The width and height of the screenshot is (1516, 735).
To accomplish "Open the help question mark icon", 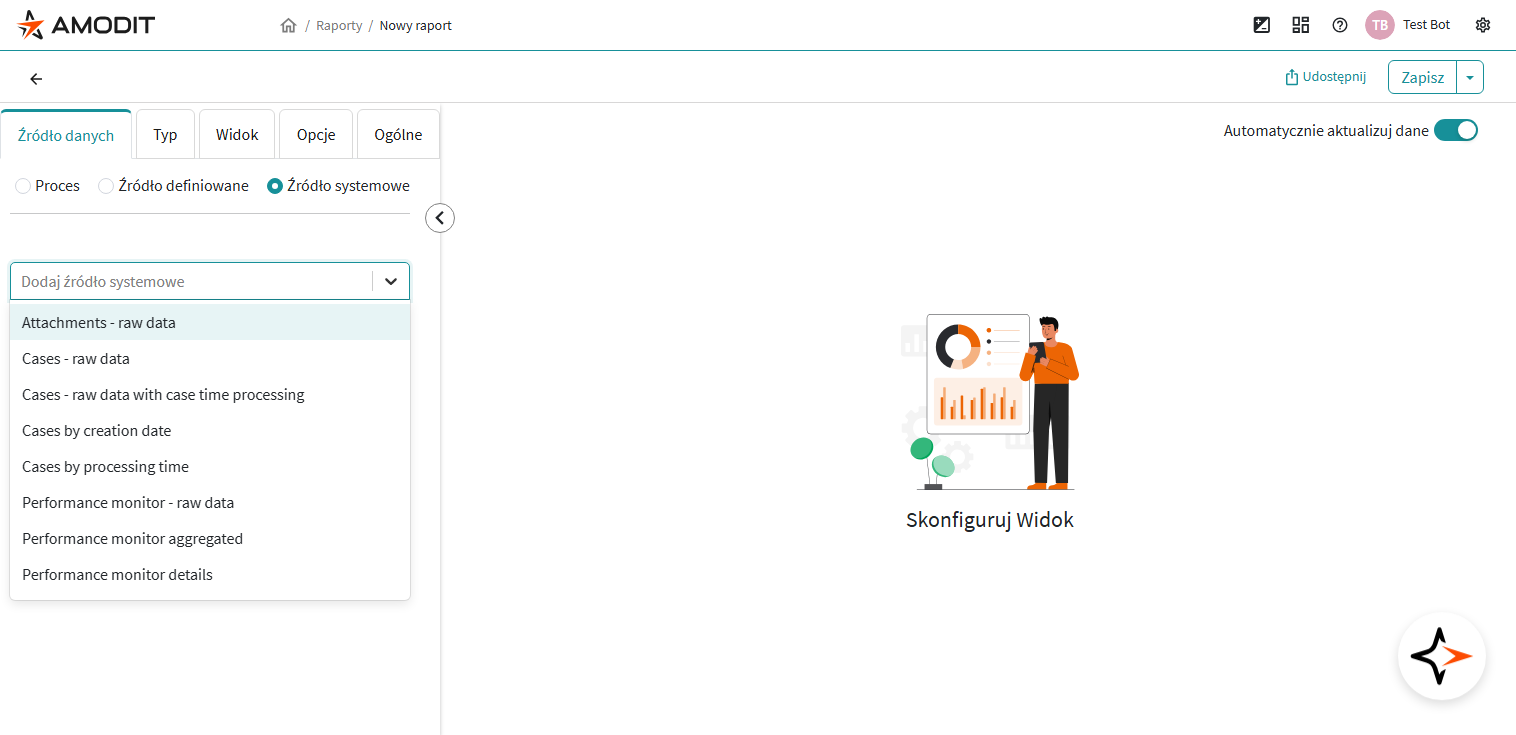I will tap(1340, 25).
